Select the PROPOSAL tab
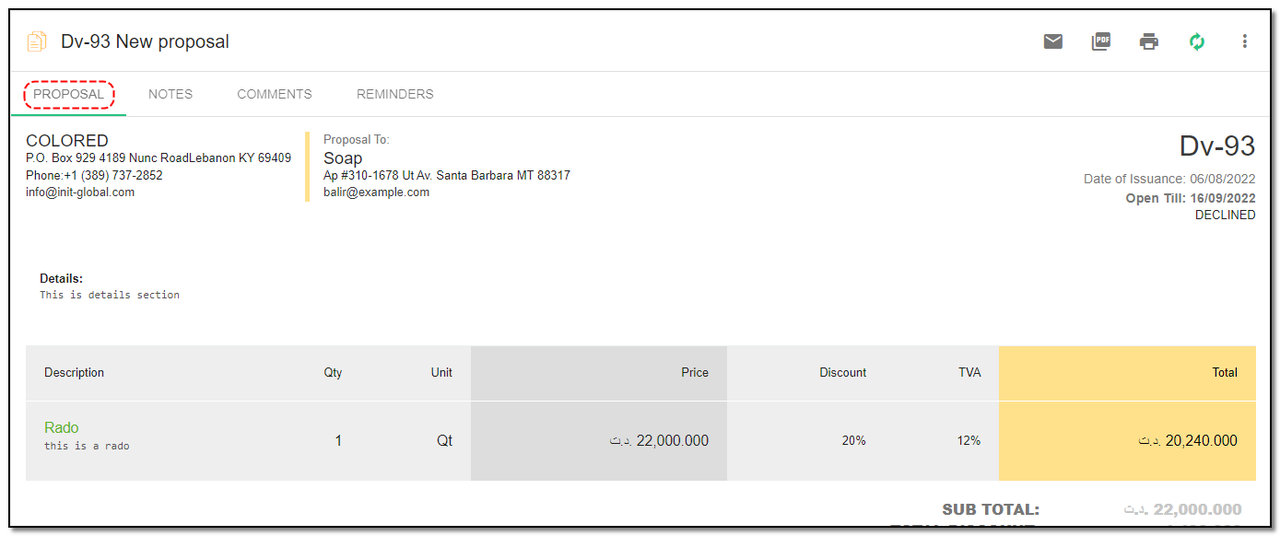1280x536 pixels. tap(69, 94)
